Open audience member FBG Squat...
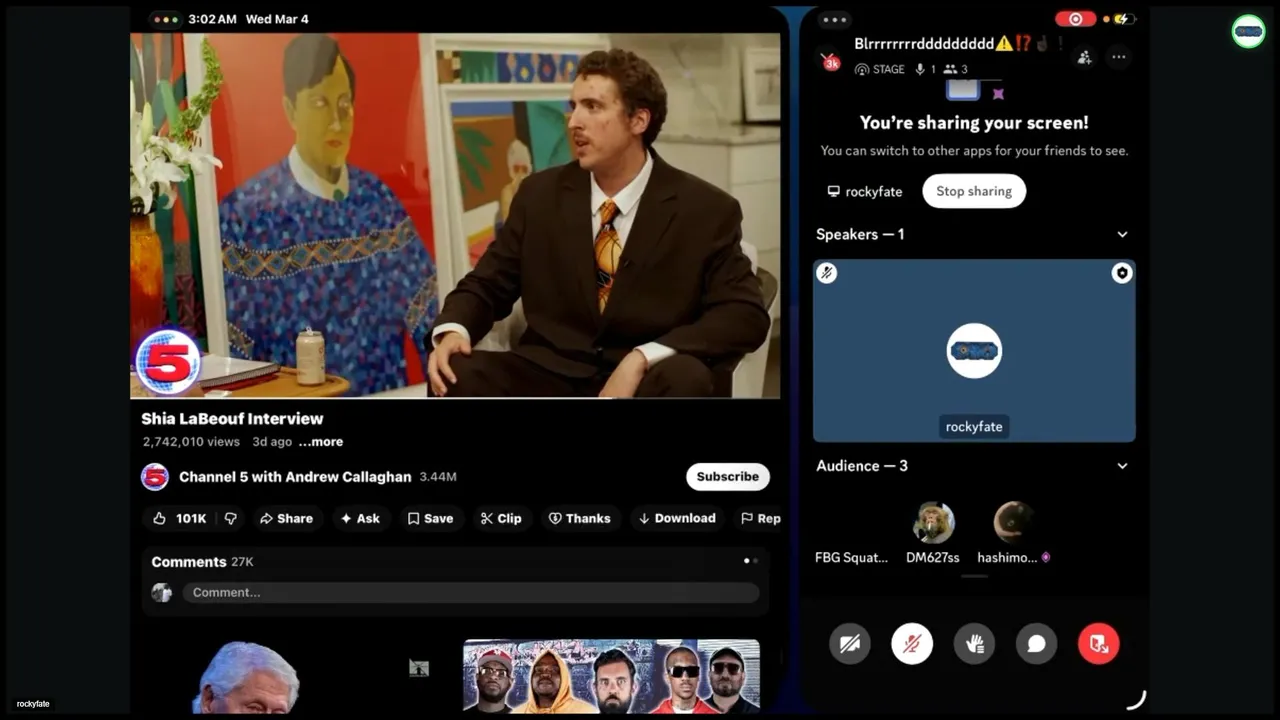 (851, 557)
